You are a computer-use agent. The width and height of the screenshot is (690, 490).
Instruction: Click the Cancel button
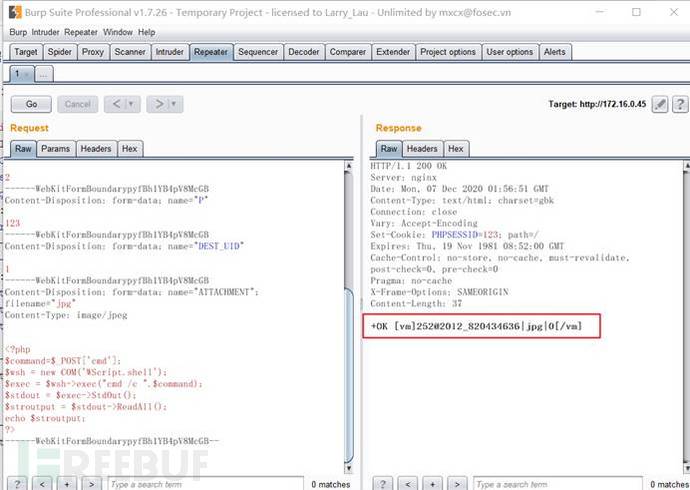coord(77,104)
